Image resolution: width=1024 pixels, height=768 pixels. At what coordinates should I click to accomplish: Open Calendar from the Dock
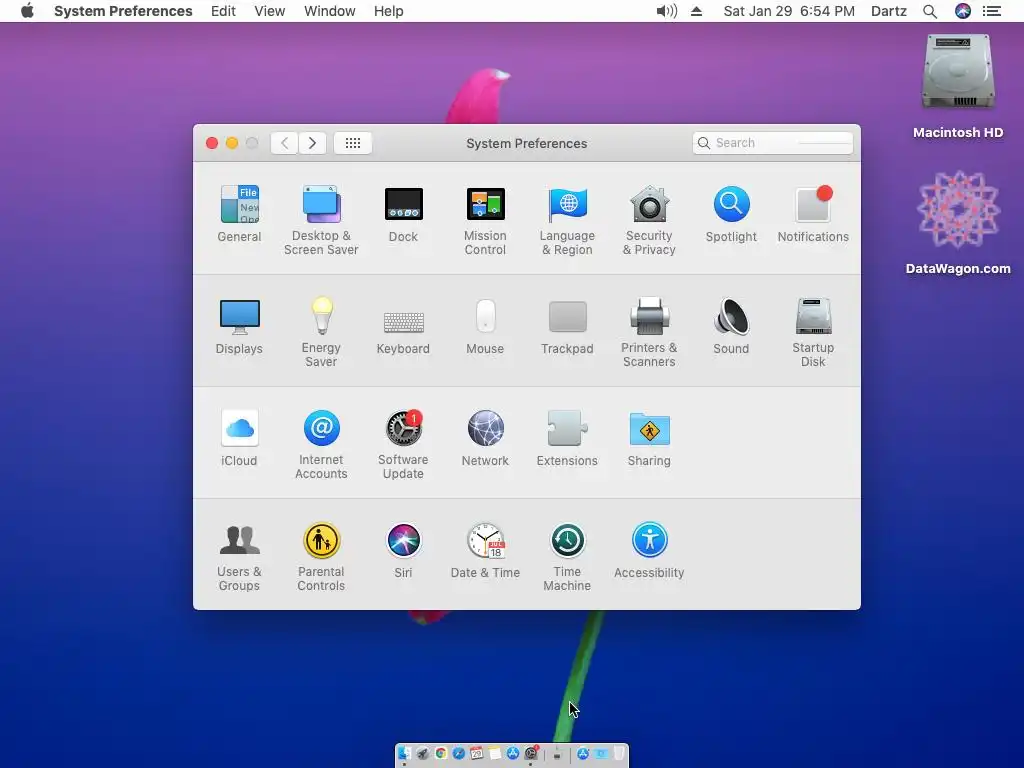coord(476,754)
